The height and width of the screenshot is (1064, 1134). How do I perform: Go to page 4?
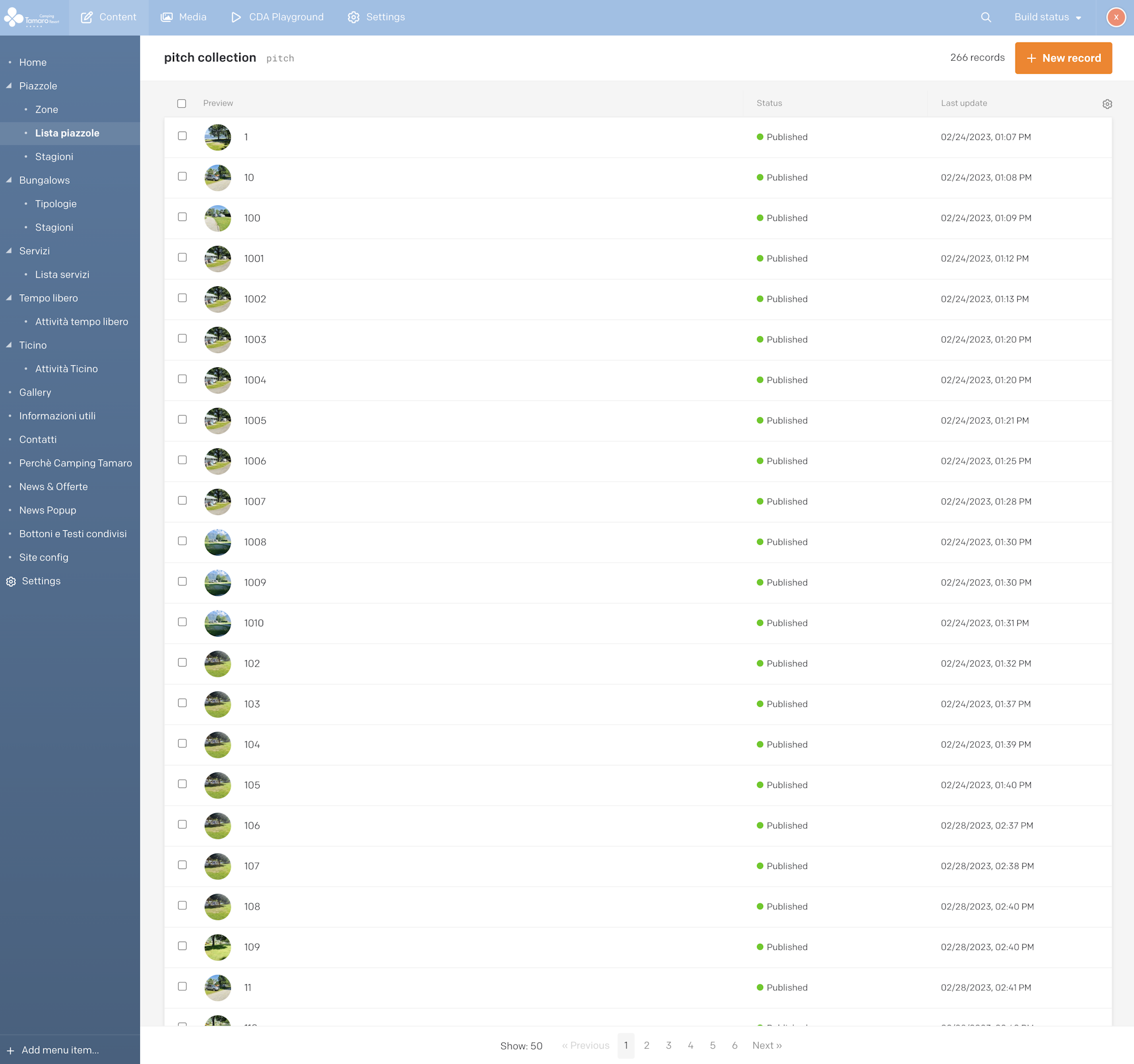tap(690, 1045)
